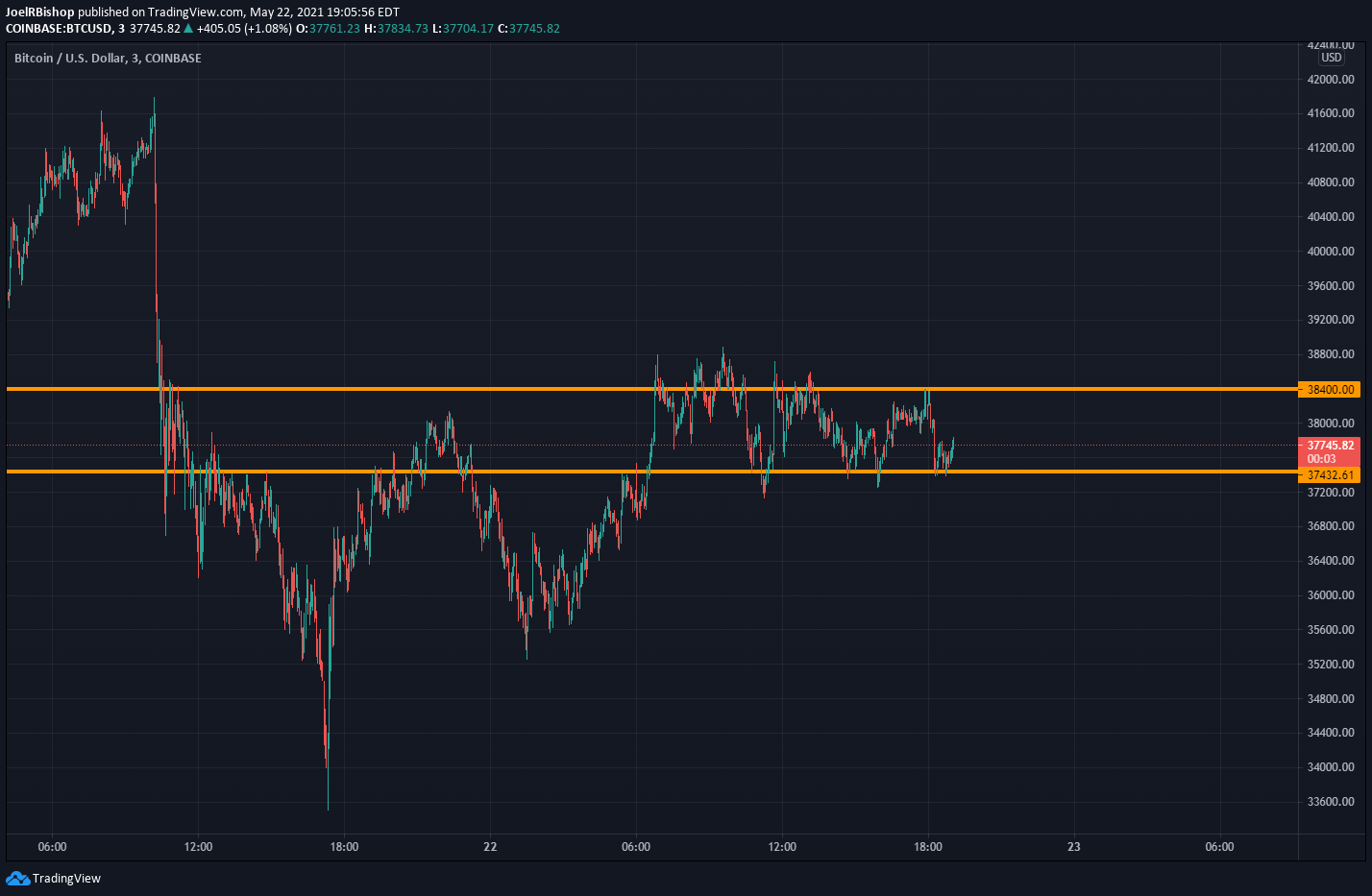1372x896 pixels.
Task: Click the 35600.00 price axis value
Action: [1331, 630]
